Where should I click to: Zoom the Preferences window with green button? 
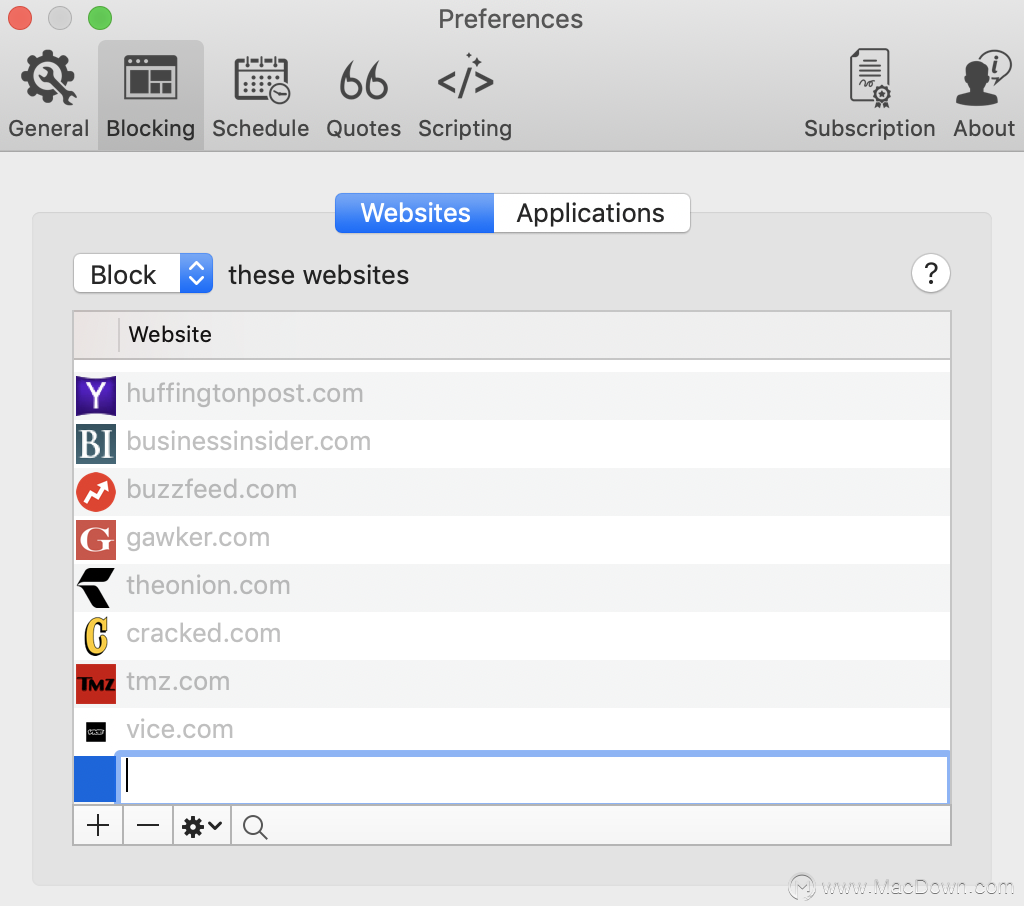[100, 18]
